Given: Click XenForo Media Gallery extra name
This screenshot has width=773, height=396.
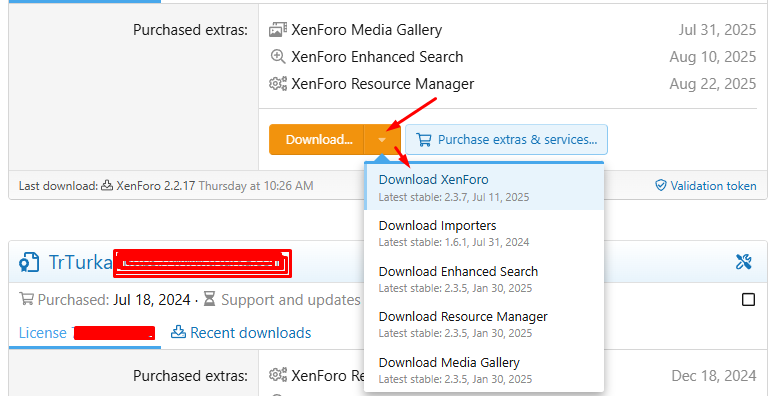Looking at the screenshot, I should point(366,30).
